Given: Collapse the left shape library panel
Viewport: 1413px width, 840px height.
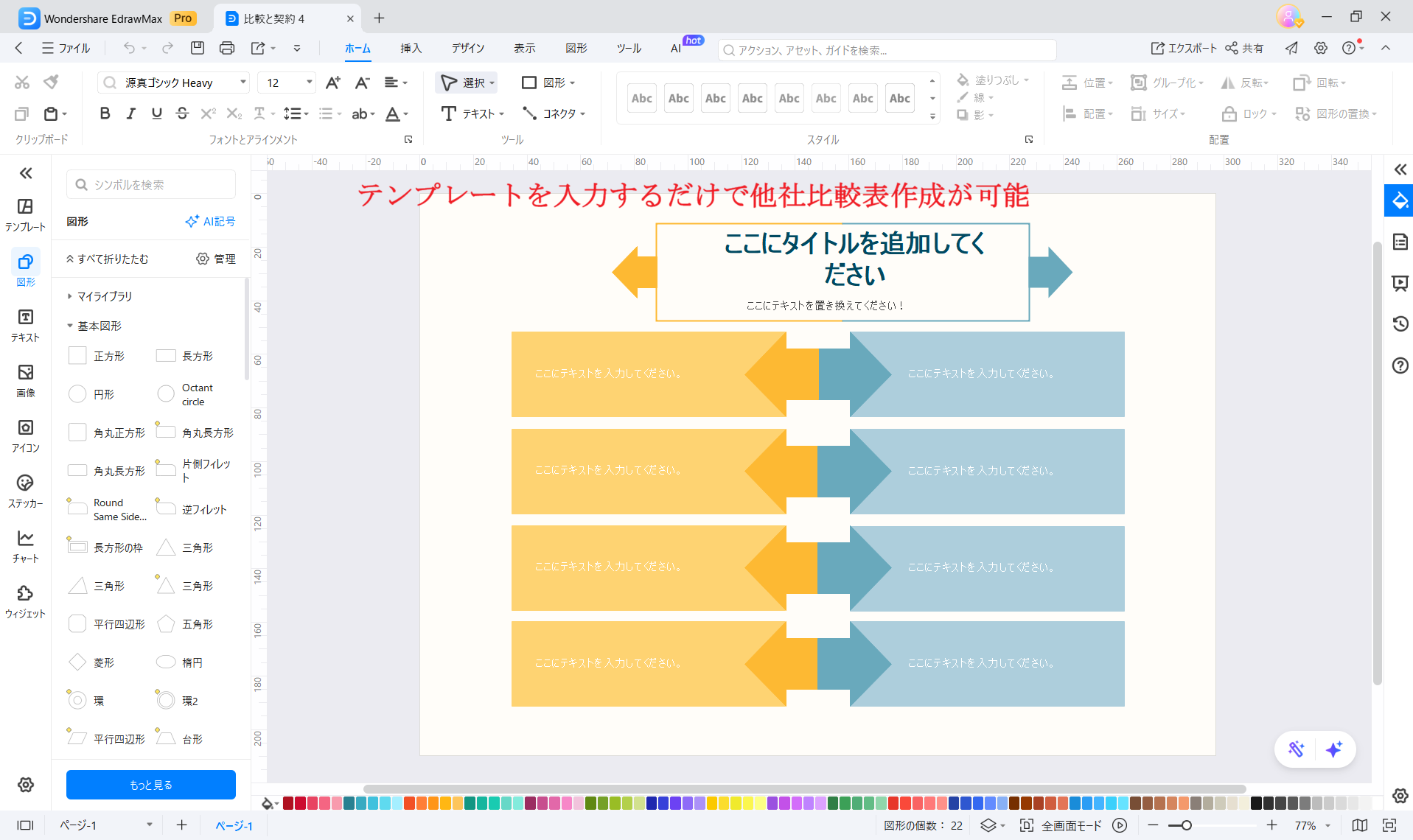Looking at the screenshot, I should coord(26,173).
